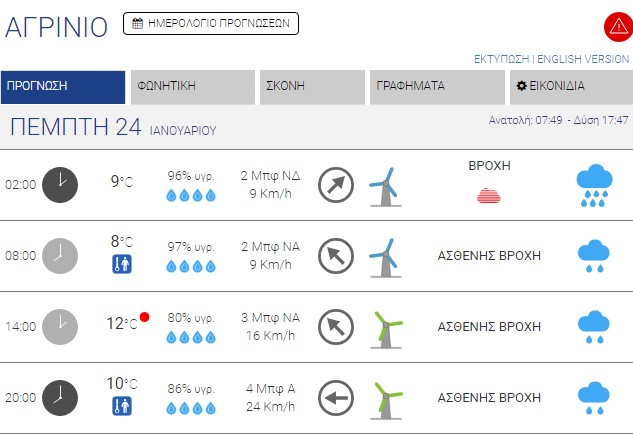Click the red weather warning triangle icon
The width and height of the screenshot is (633, 434).
click(618, 27)
